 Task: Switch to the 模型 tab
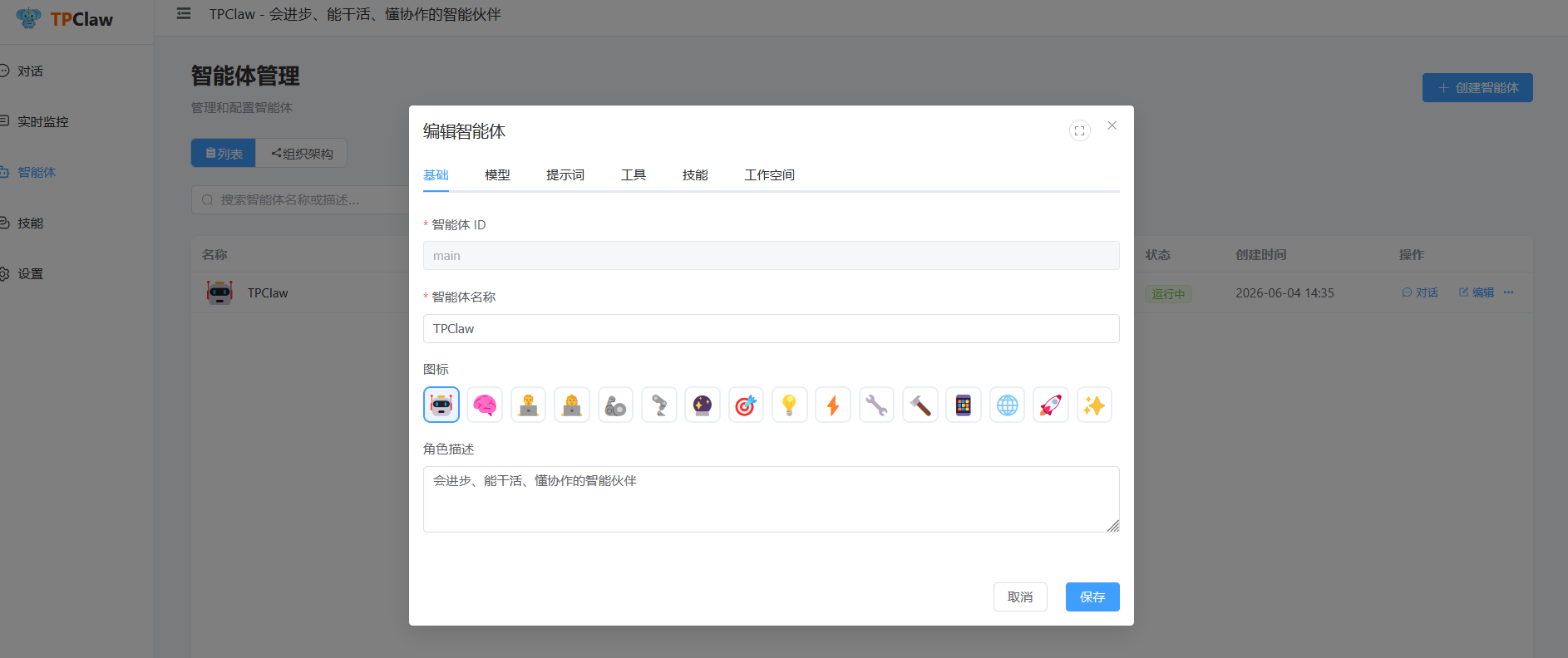tap(497, 174)
